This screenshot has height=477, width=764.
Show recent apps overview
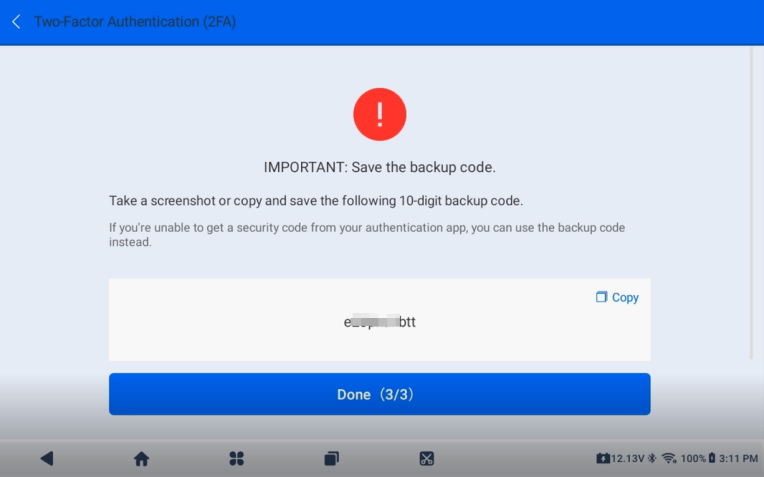click(x=331, y=458)
